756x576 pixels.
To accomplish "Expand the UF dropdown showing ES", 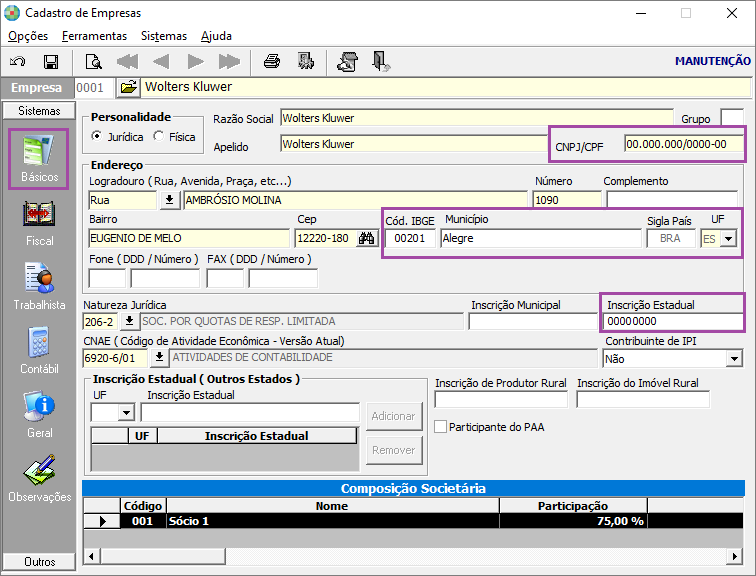I will 728,239.
